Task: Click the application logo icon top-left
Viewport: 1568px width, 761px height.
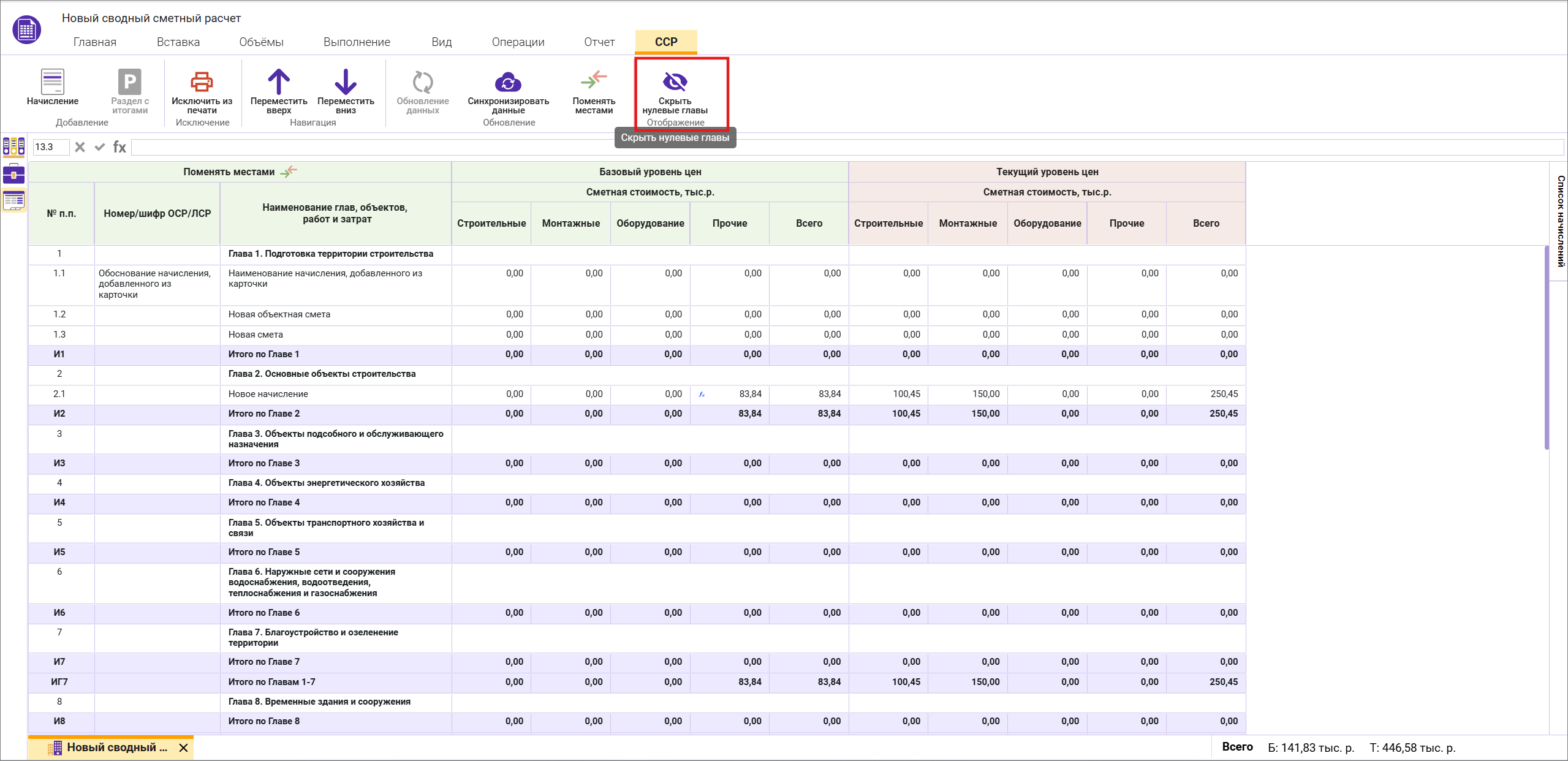Action: point(26,29)
